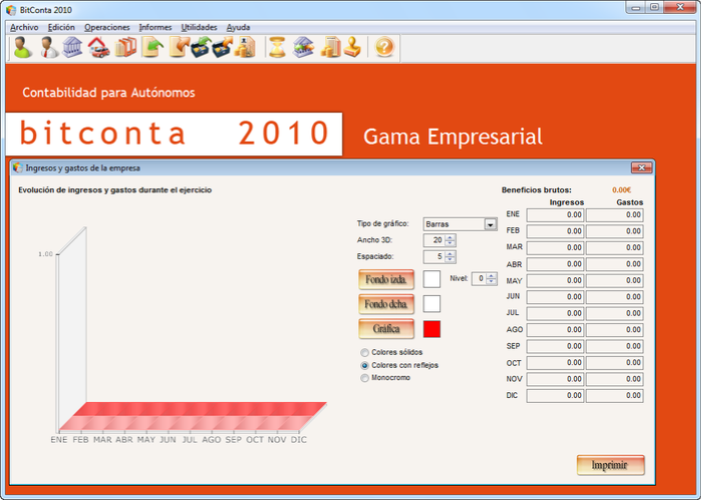Open the Tipo de gráfico dropdown arrow
The width and height of the screenshot is (701, 500).
pyautogui.click(x=490, y=224)
